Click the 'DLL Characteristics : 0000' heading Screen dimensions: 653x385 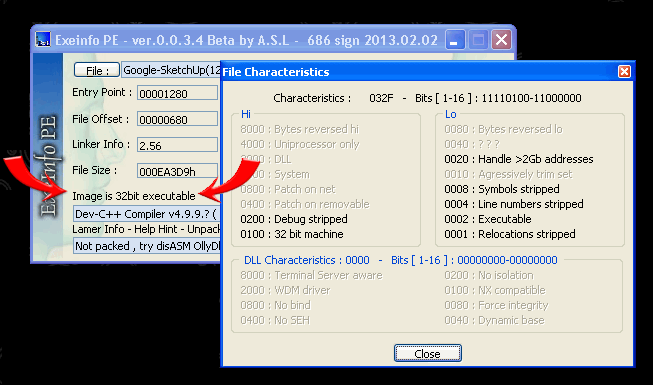[307, 260]
